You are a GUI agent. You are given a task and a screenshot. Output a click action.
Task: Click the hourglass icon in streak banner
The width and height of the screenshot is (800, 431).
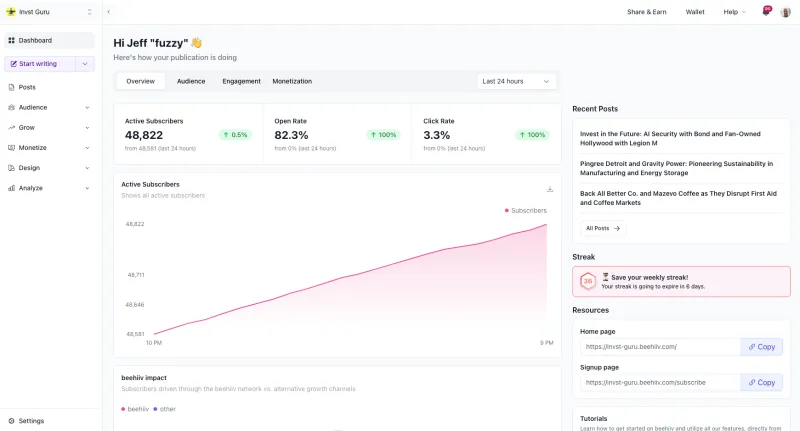tap(605, 277)
